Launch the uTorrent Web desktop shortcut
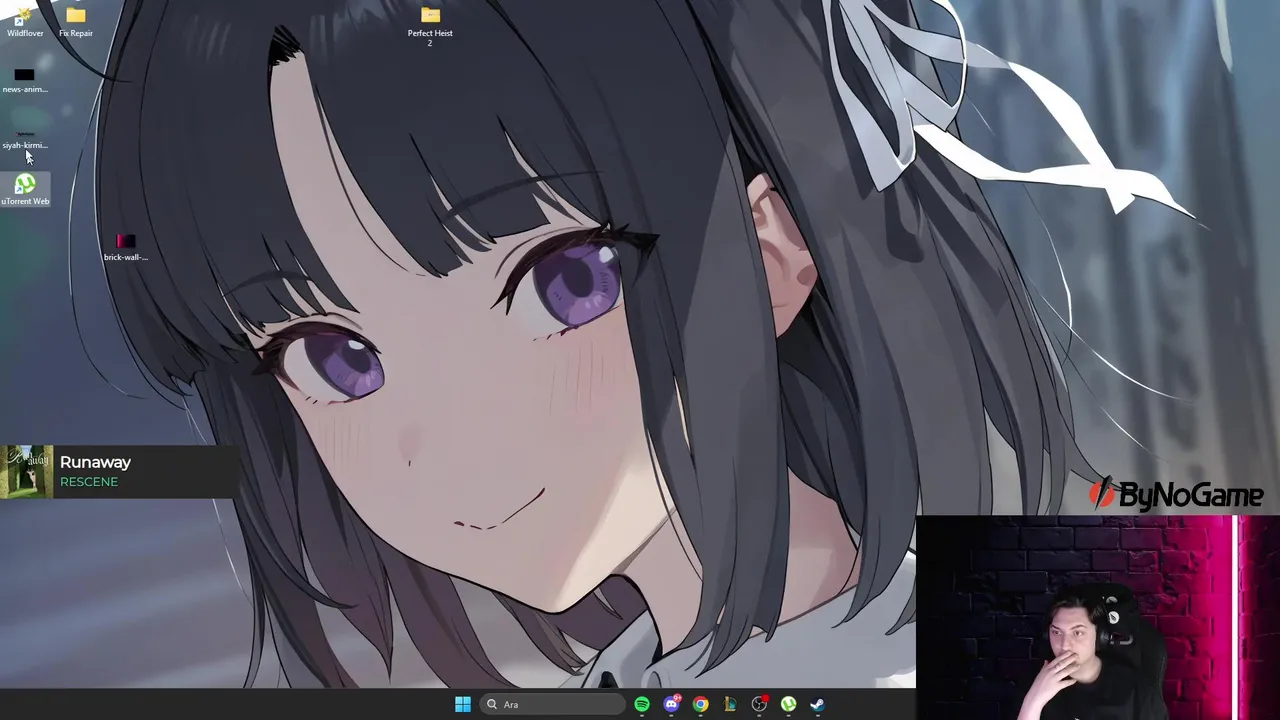This screenshot has height=720, width=1280. [x=25, y=190]
